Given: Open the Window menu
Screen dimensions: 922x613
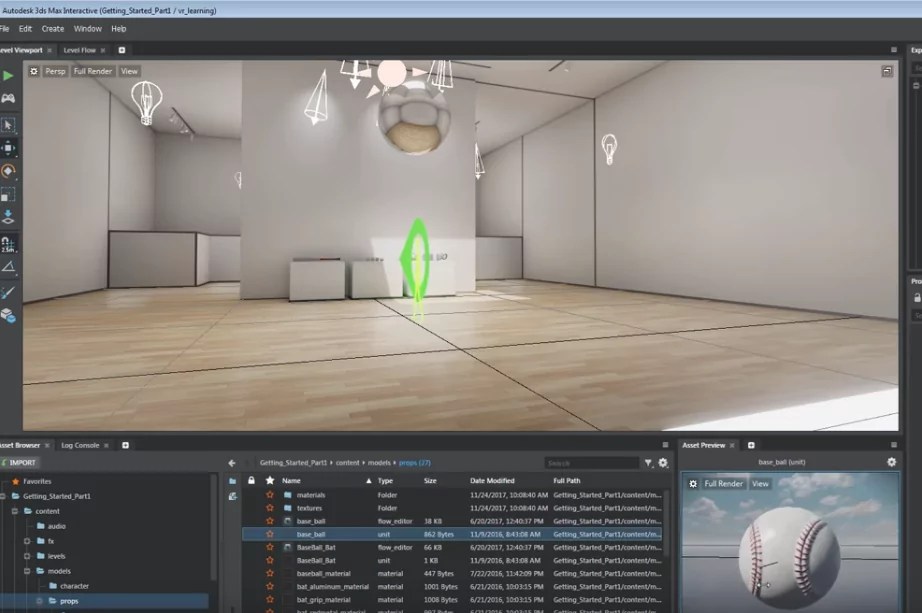Looking at the screenshot, I should point(87,29).
